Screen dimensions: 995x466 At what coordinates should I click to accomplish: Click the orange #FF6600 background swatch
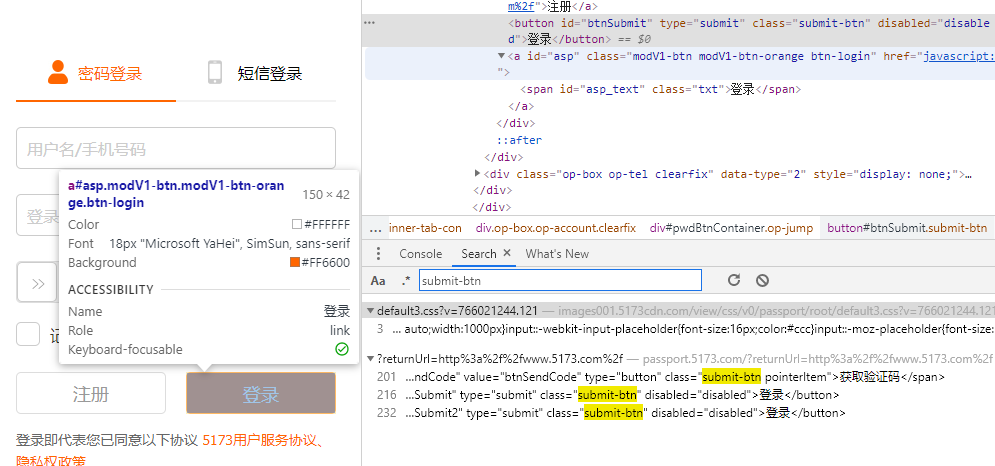point(294,262)
